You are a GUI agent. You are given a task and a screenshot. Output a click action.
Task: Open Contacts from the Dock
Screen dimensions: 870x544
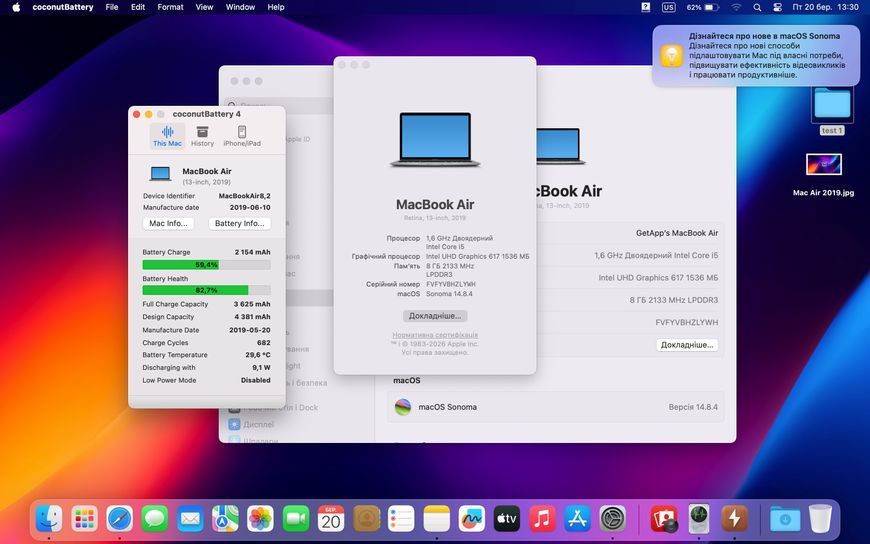coord(366,518)
